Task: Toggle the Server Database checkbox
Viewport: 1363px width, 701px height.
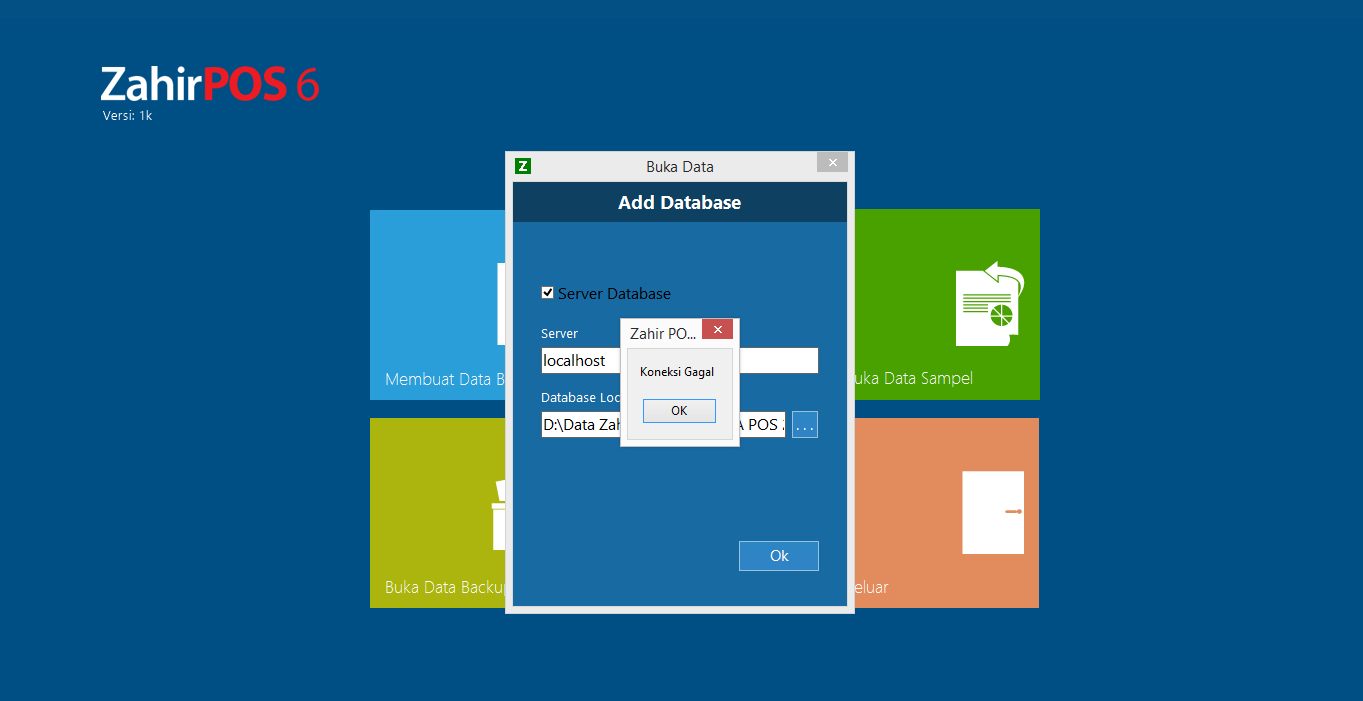Action: click(547, 293)
